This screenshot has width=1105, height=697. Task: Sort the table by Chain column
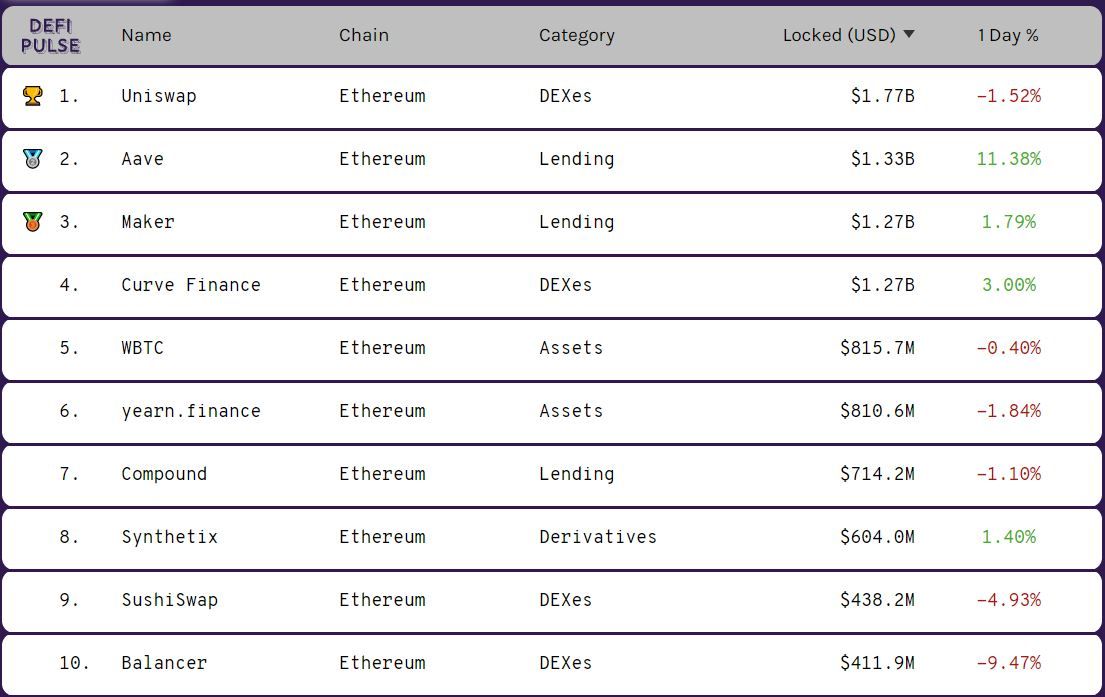[364, 35]
